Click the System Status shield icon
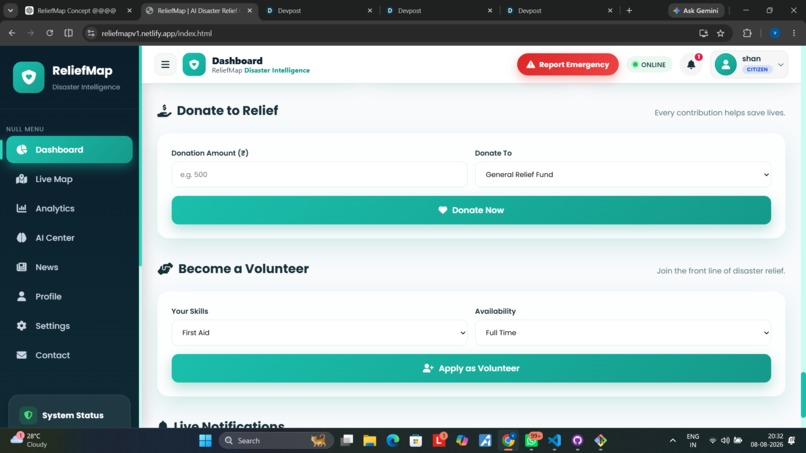Image resolution: width=806 pixels, height=453 pixels. click(28, 415)
